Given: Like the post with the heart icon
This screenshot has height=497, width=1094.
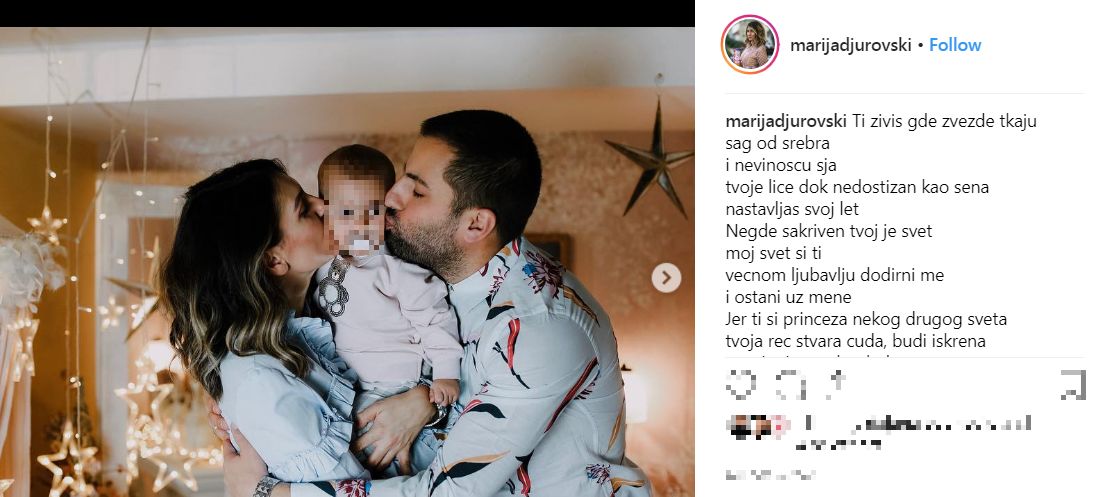Looking at the screenshot, I should click(x=741, y=384).
